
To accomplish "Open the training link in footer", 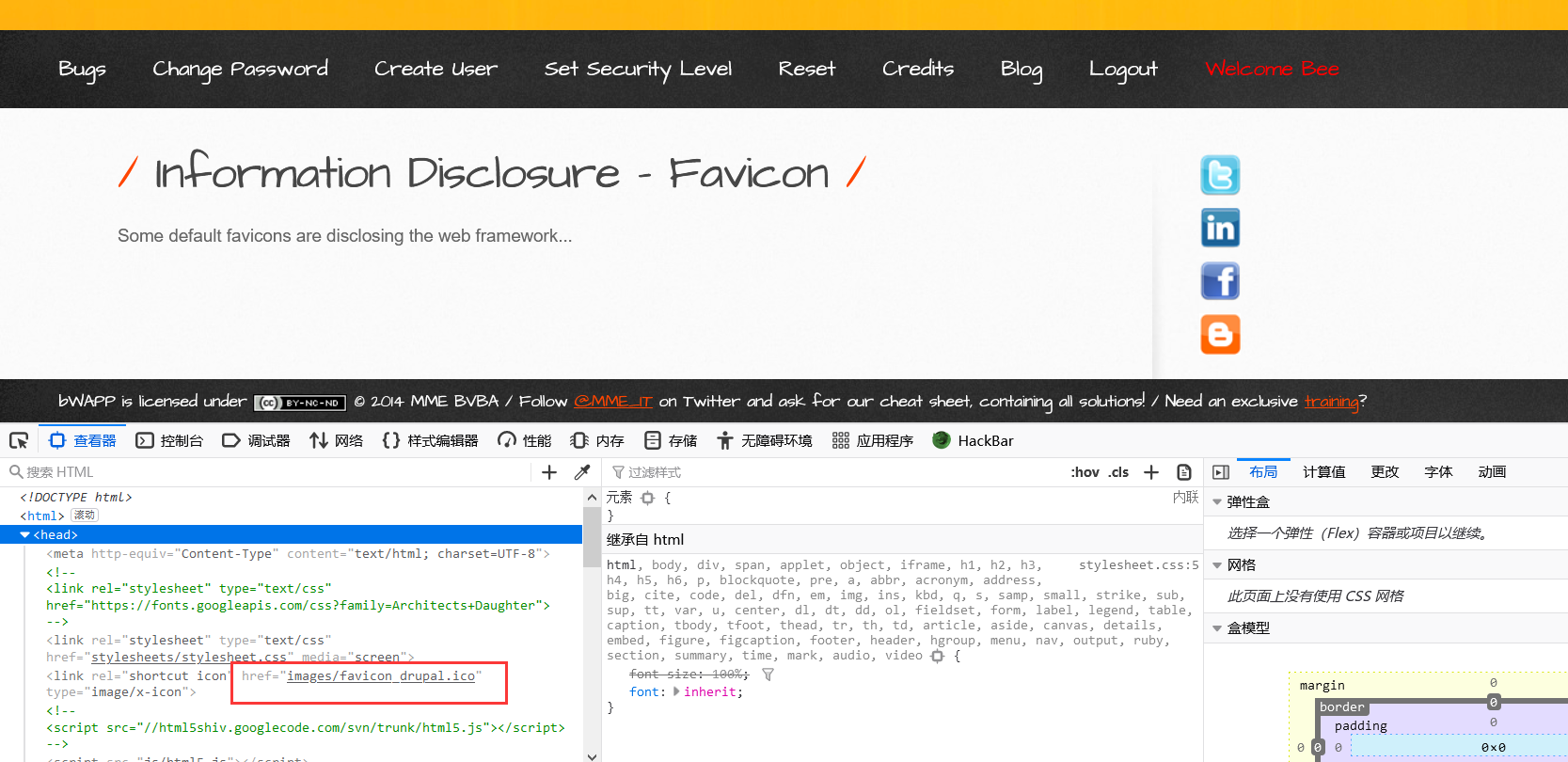I will 1331,402.
